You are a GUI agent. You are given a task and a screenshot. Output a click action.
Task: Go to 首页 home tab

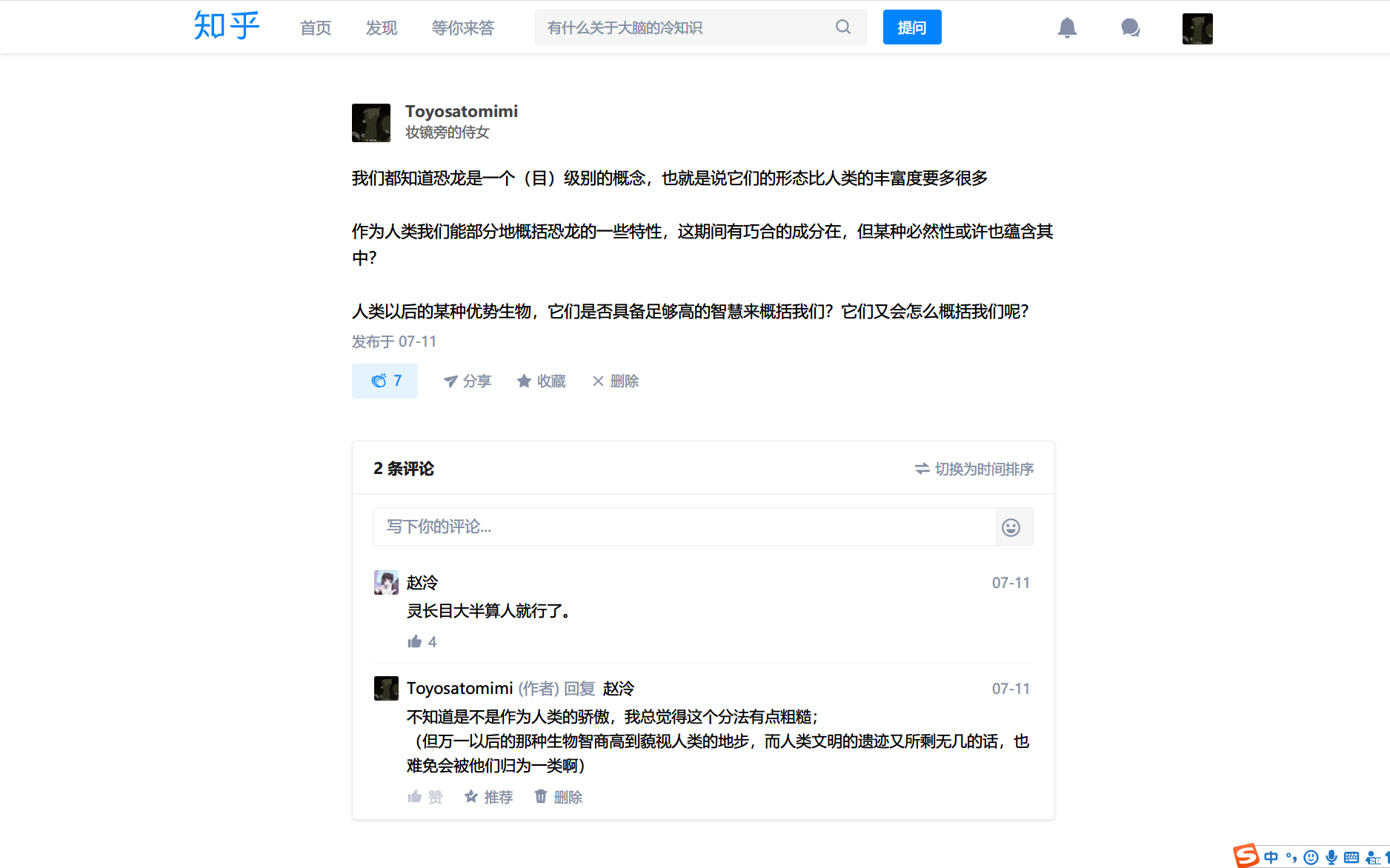[x=316, y=28]
